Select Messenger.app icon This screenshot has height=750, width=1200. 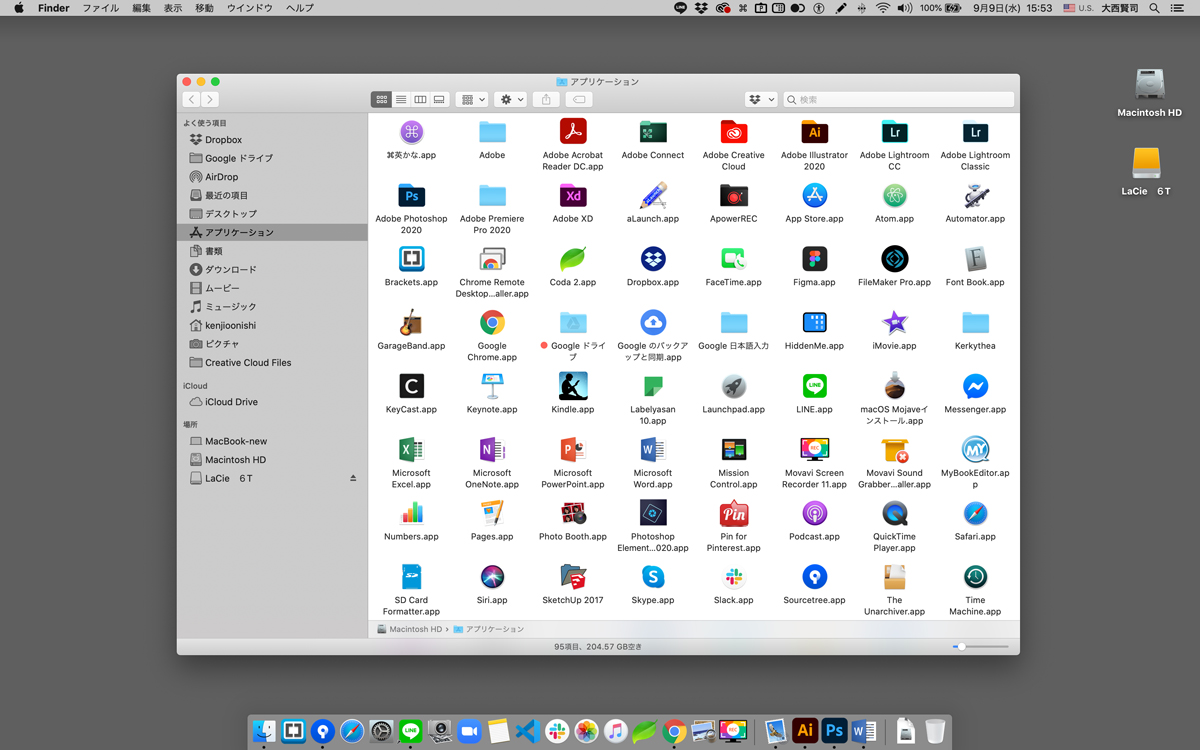pos(975,386)
